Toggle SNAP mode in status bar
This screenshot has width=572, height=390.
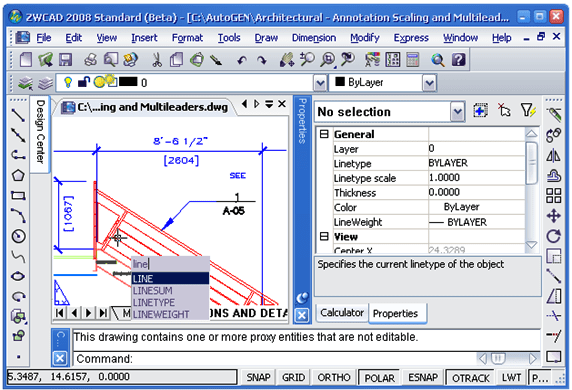click(258, 377)
